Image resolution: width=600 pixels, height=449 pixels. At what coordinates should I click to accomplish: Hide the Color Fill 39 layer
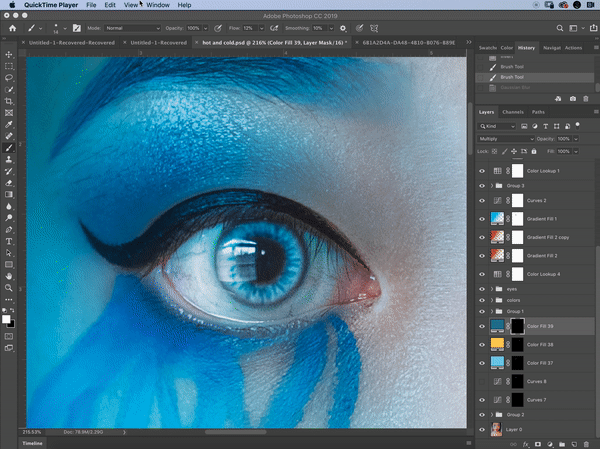pos(482,326)
